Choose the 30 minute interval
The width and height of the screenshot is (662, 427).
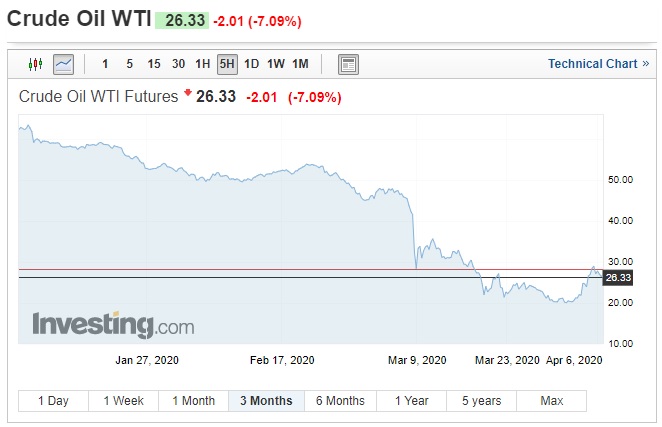[178, 64]
